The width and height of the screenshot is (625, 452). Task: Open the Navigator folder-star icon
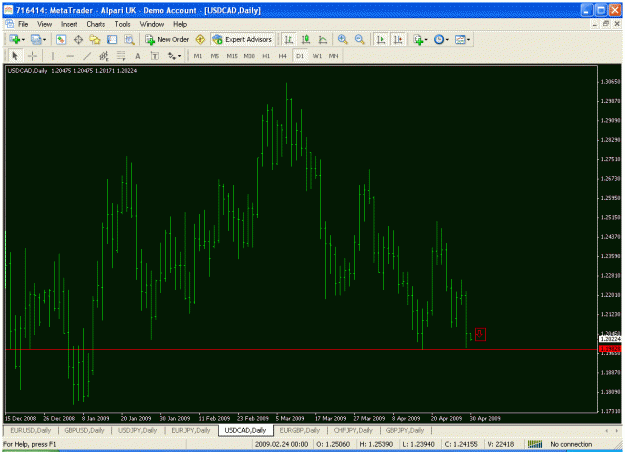click(95, 39)
